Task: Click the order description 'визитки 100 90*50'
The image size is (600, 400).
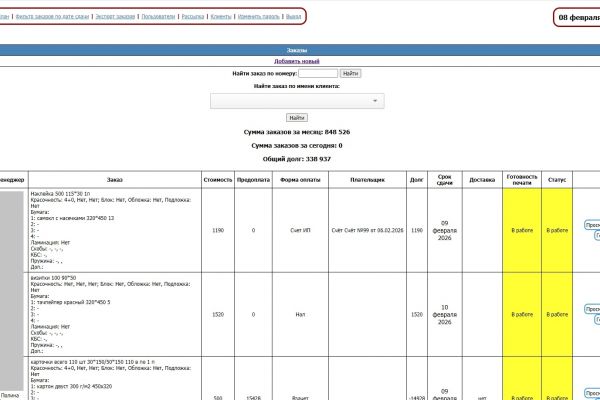Action: [x=53, y=278]
